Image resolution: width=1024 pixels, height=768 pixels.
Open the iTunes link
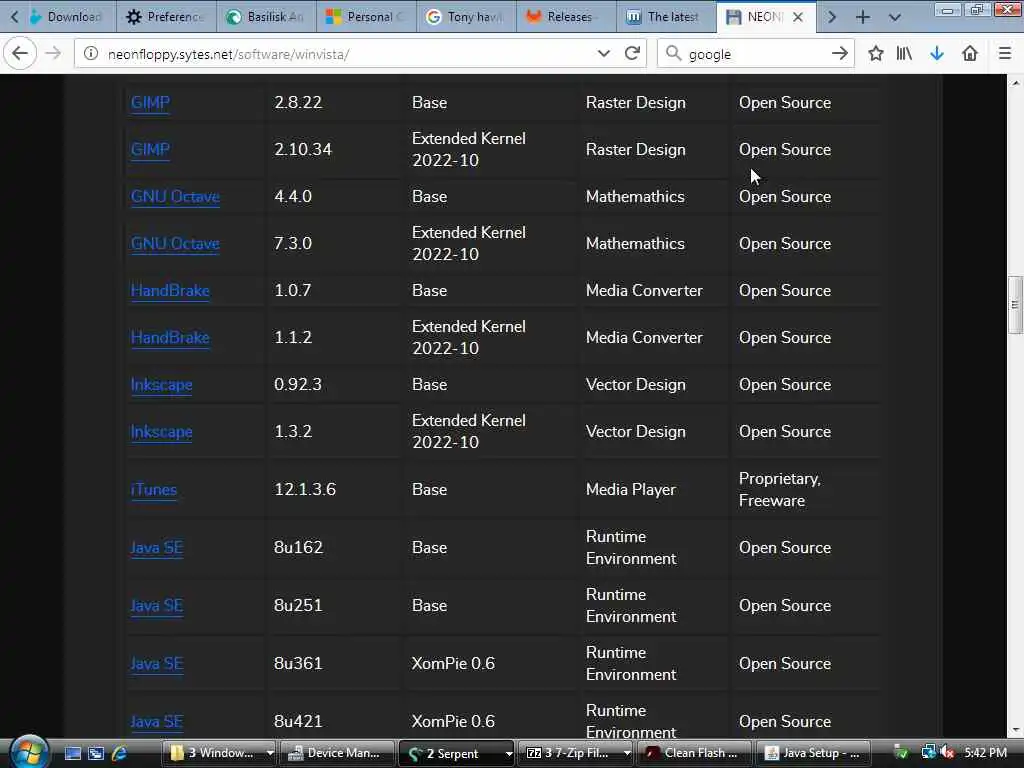pyautogui.click(x=153, y=490)
